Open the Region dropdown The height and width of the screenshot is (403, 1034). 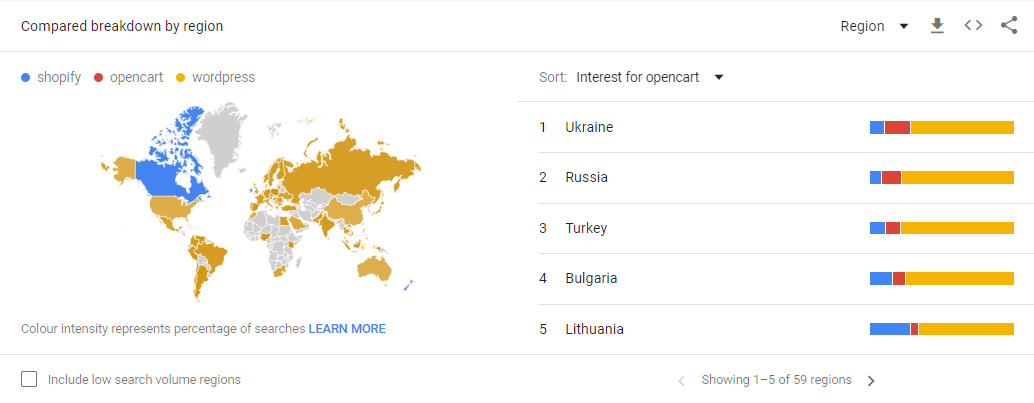coord(874,26)
